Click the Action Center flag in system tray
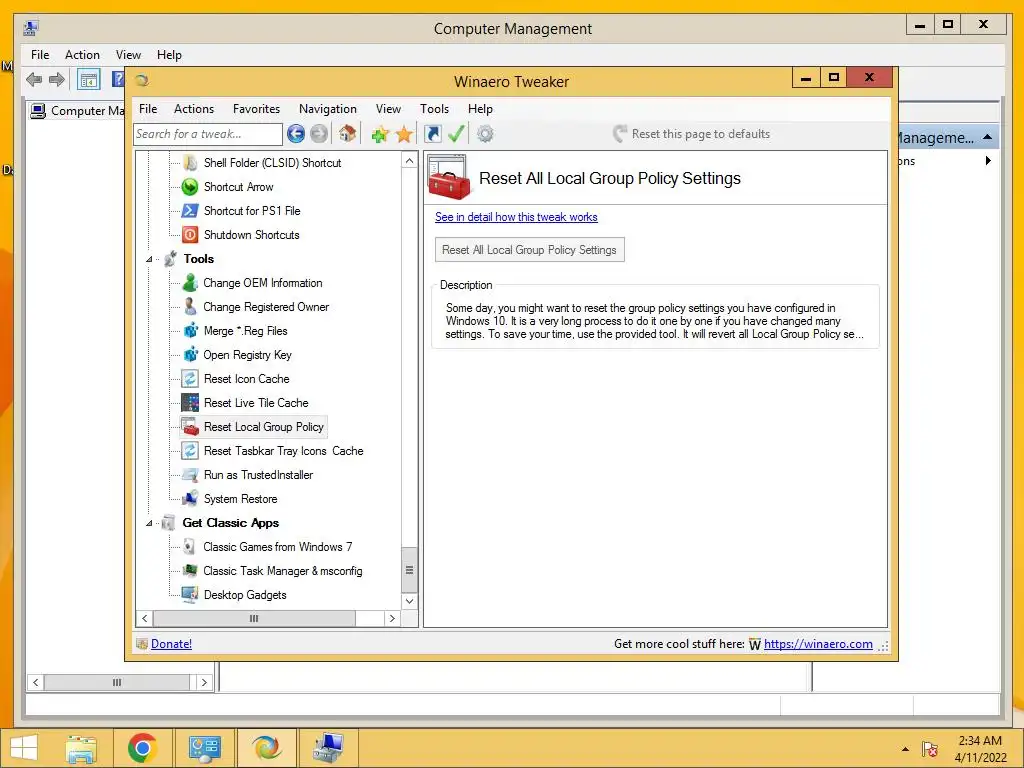Image resolution: width=1024 pixels, height=768 pixels. coord(930,749)
